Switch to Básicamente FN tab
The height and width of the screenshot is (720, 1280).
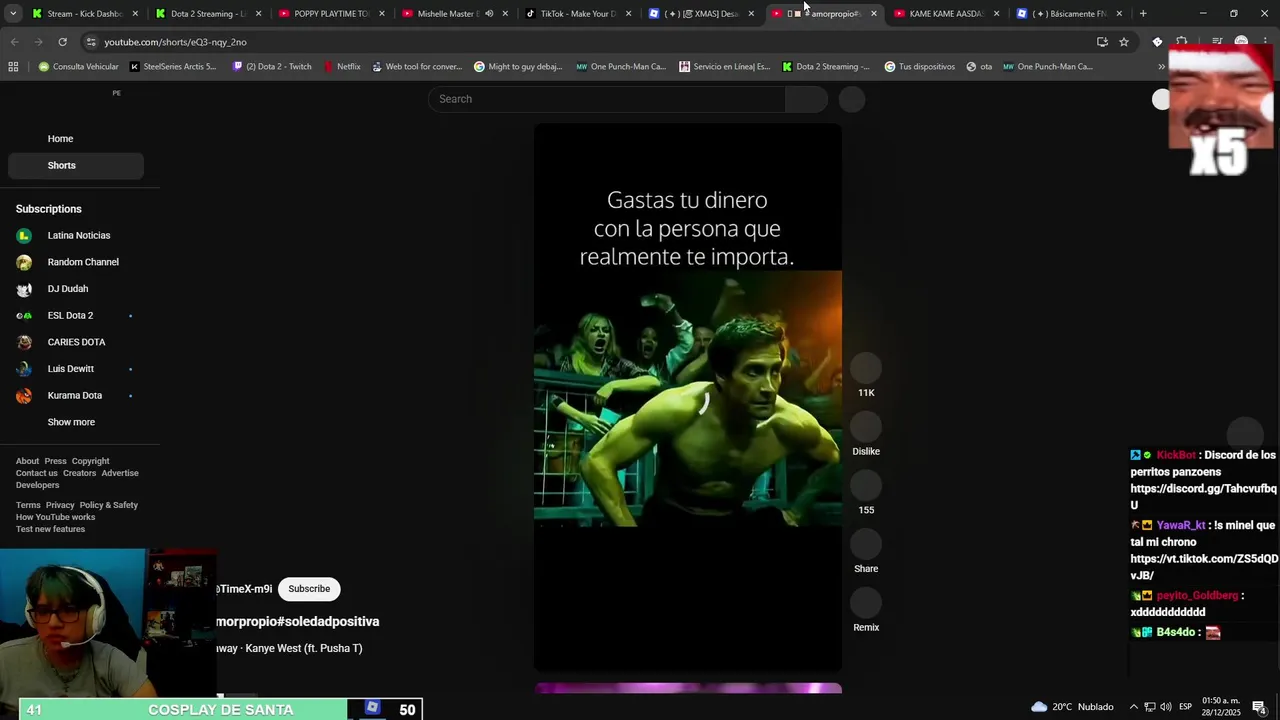click(1069, 14)
